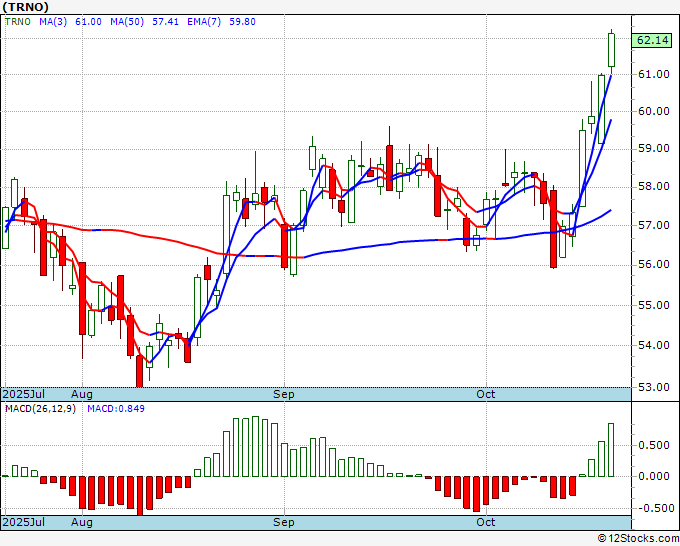The width and height of the screenshot is (680, 546).
Task: Click the 54.00 price axis label
Action: (x=654, y=345)
